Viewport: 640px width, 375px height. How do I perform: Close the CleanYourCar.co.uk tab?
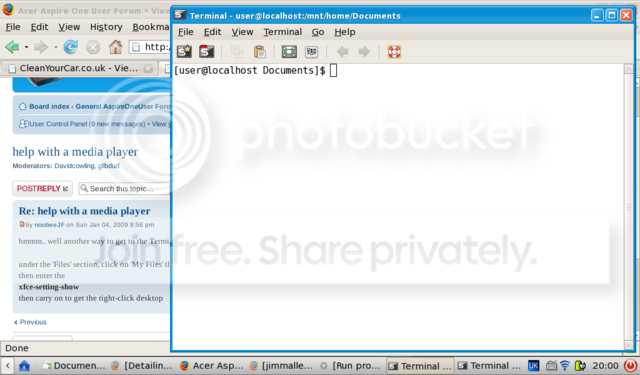tap(148, 69)
